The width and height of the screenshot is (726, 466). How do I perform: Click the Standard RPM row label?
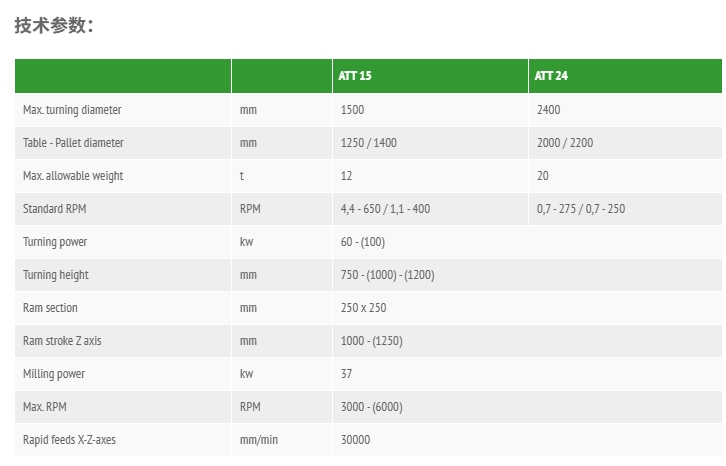[x=55, y=209]
